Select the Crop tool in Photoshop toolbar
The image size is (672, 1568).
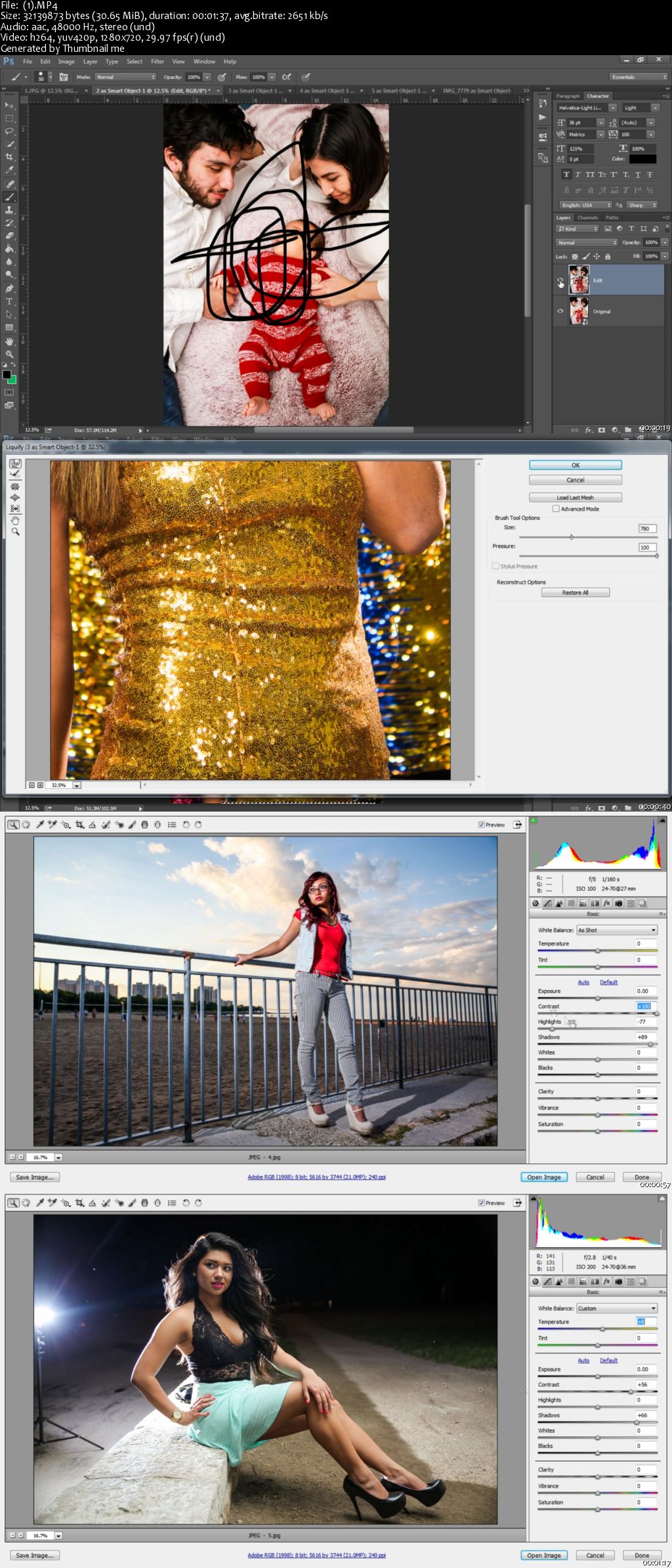click(x=9, y=157)
